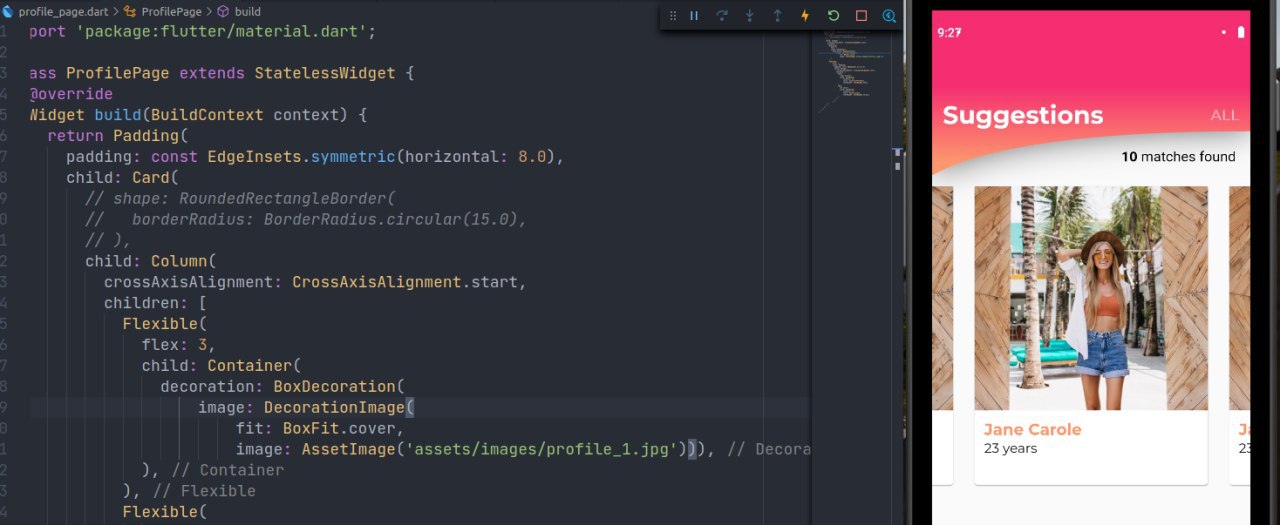Select build in the breadcrumb
Screen dimensions: 1280x525
coord(248,11)
